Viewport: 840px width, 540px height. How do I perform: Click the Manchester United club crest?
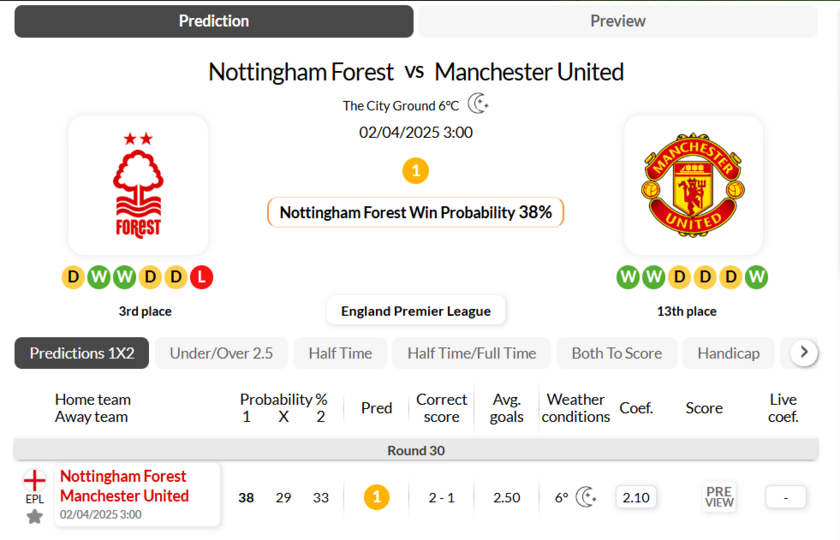pos(693,185)
